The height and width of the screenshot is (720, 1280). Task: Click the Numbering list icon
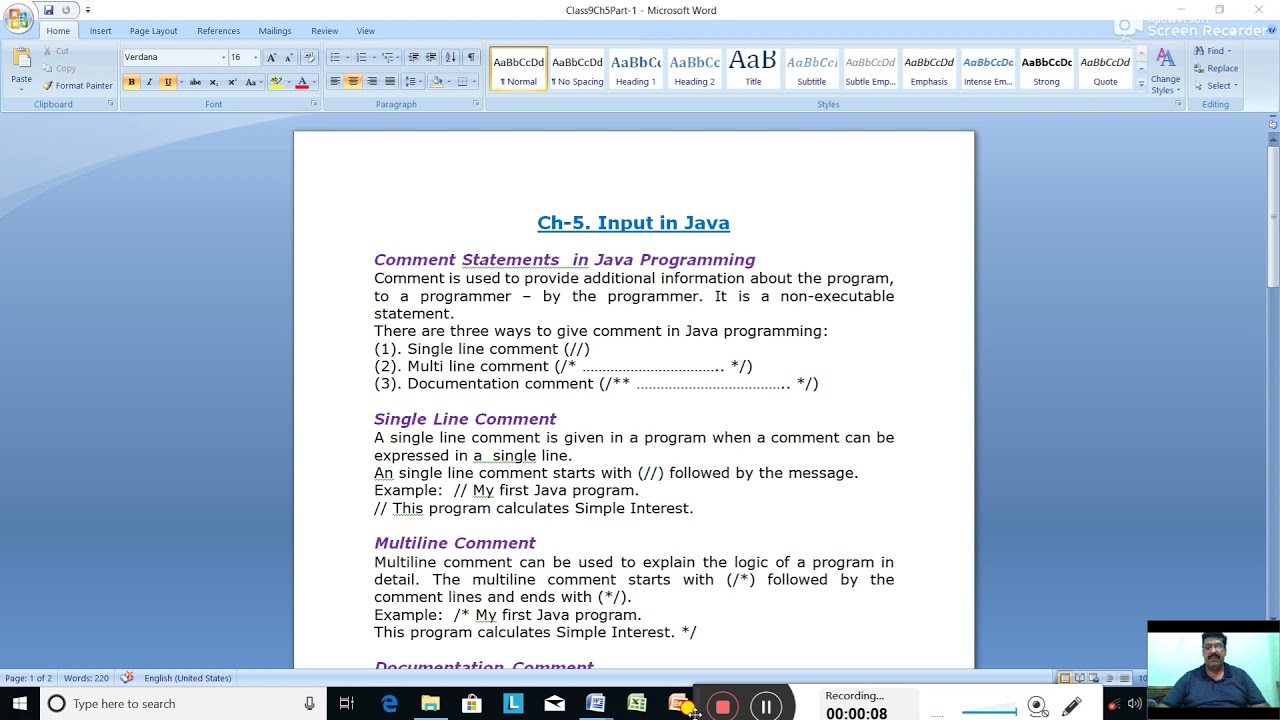[362, 58]
